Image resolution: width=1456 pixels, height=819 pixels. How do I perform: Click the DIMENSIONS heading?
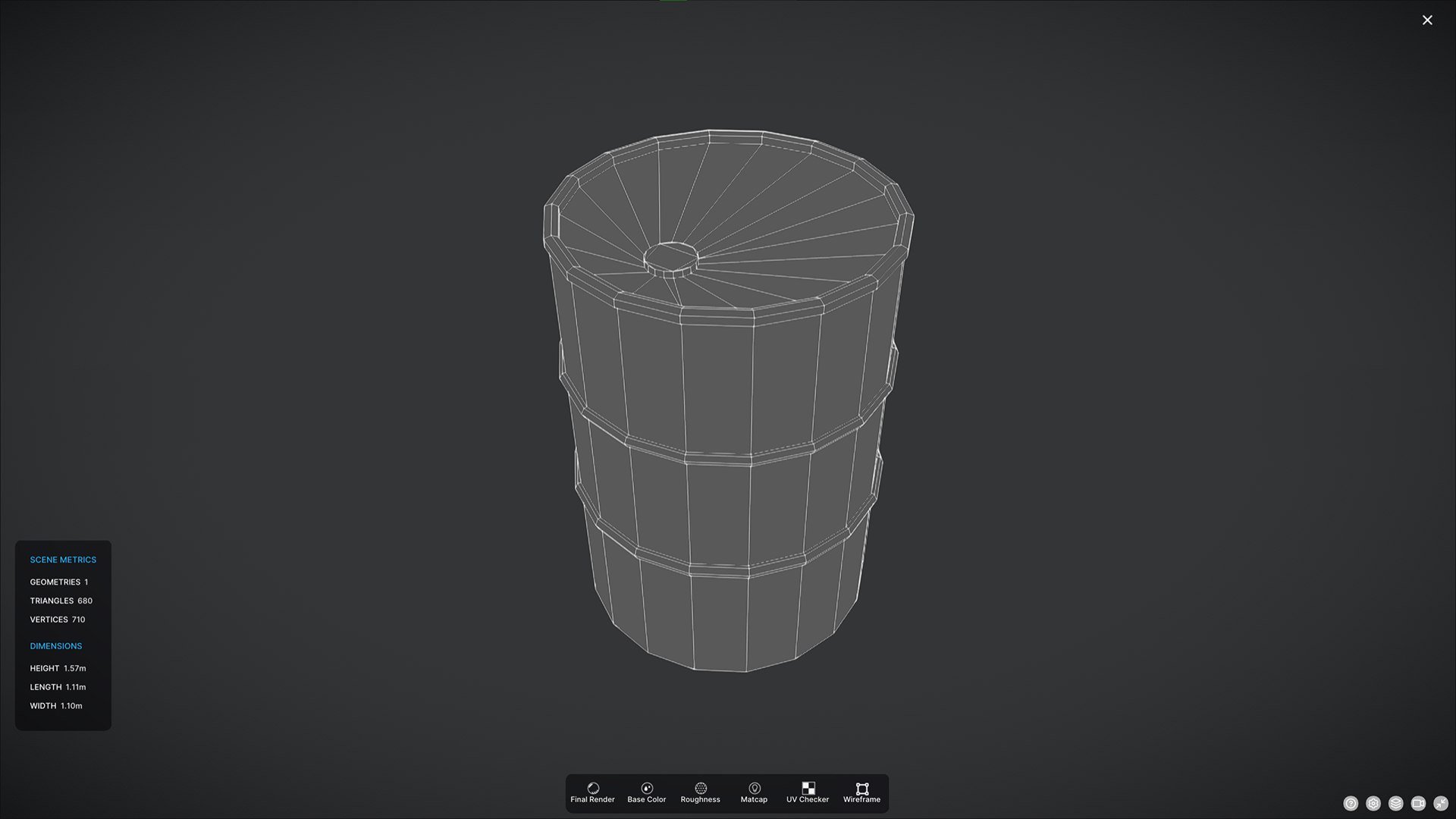(x=56, y=646)
